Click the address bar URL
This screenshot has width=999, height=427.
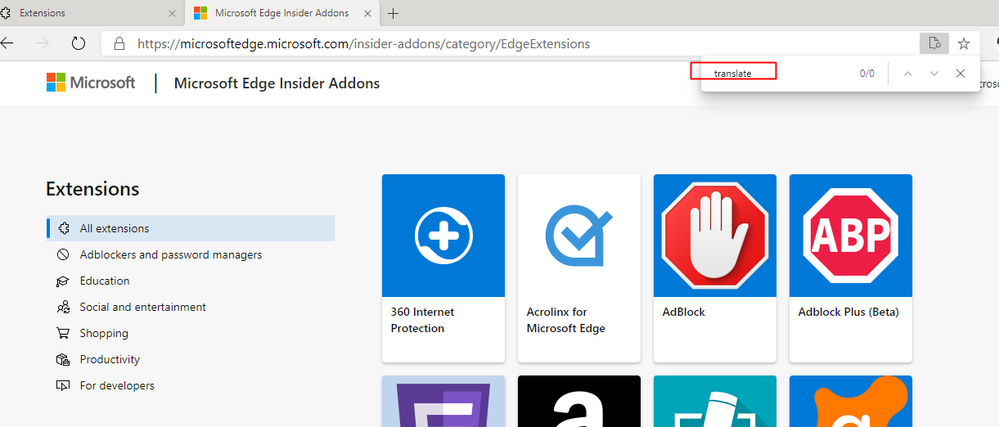pos(364,44)
